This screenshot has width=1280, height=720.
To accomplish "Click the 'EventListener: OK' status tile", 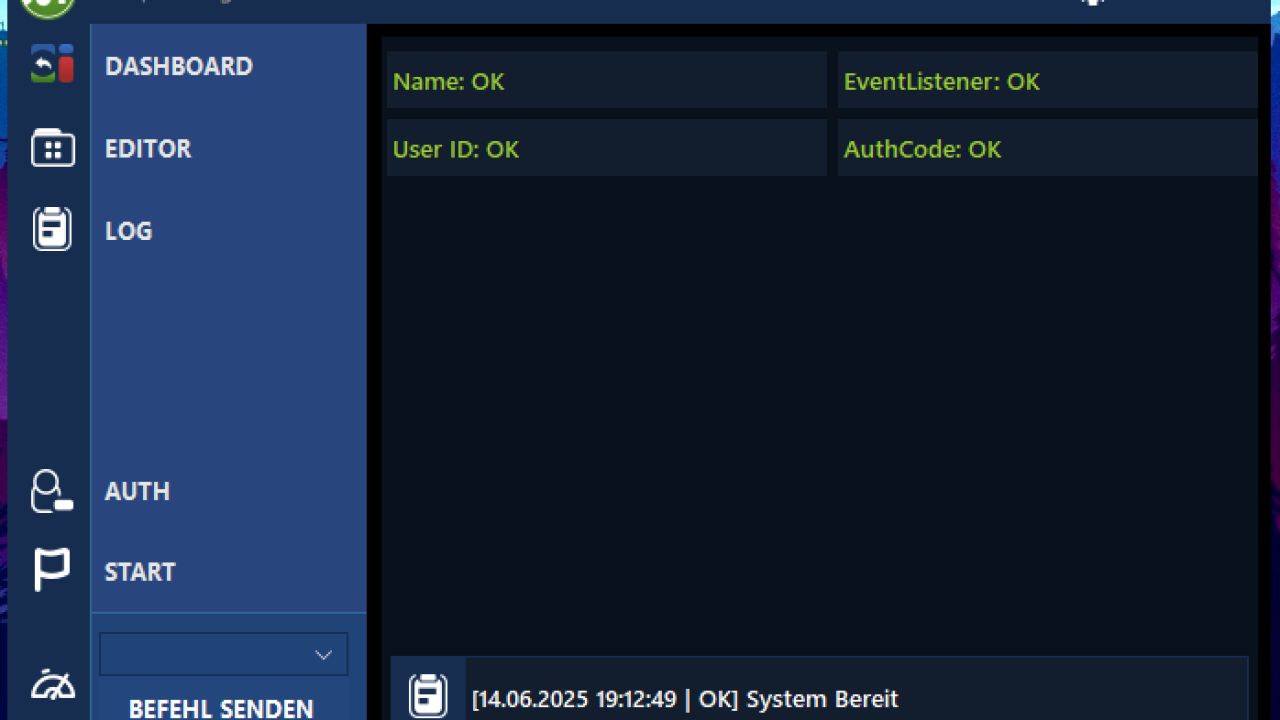I will 1047,81.
